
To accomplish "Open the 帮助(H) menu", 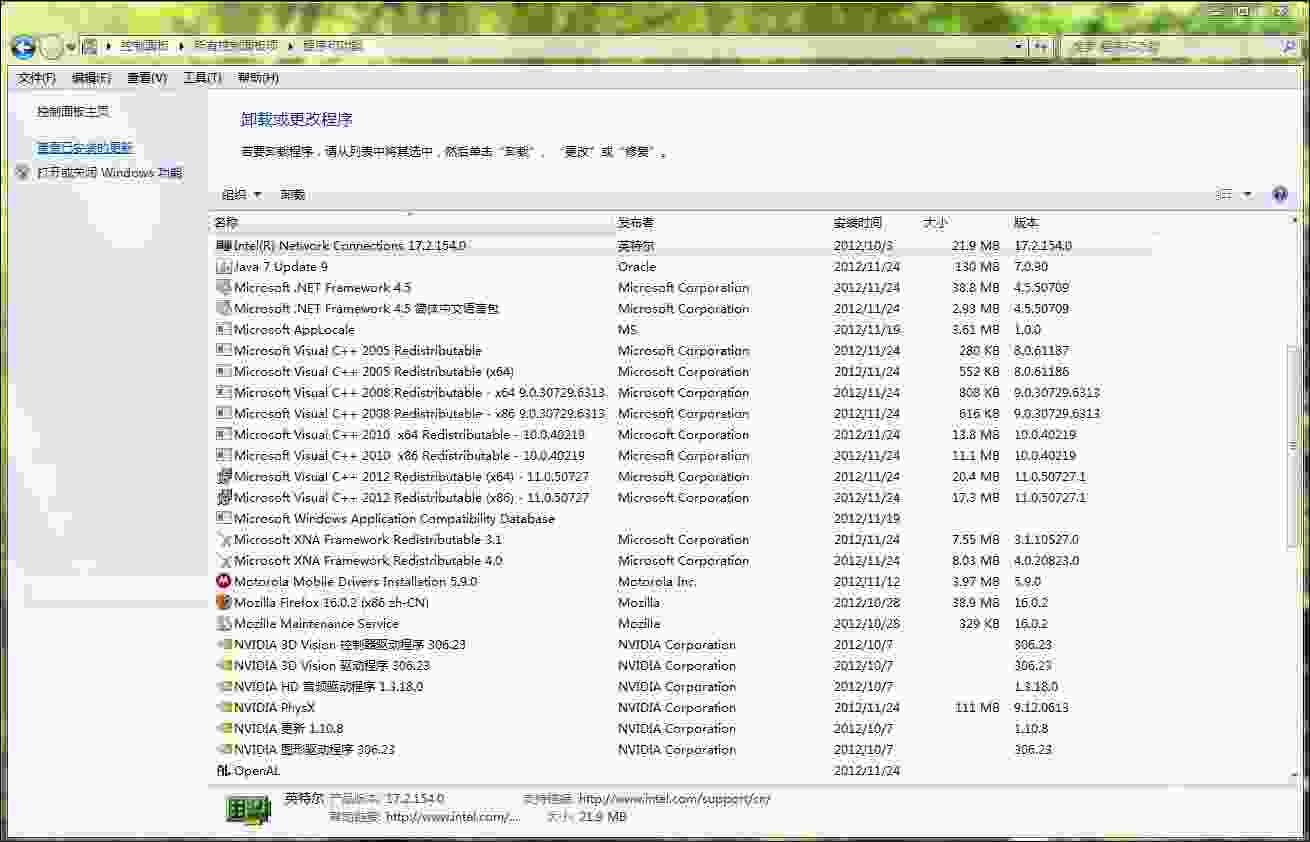I will (x=258, y=77).
